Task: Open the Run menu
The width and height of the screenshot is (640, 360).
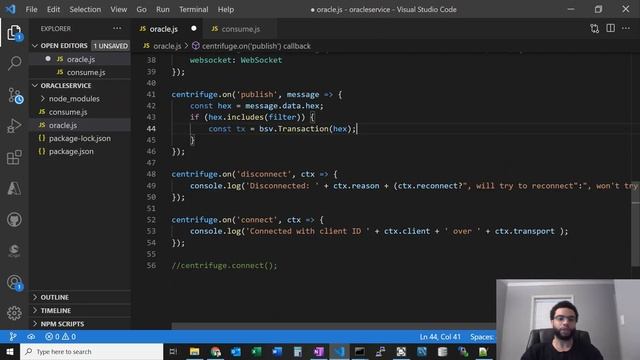Action: pos(162,9)
